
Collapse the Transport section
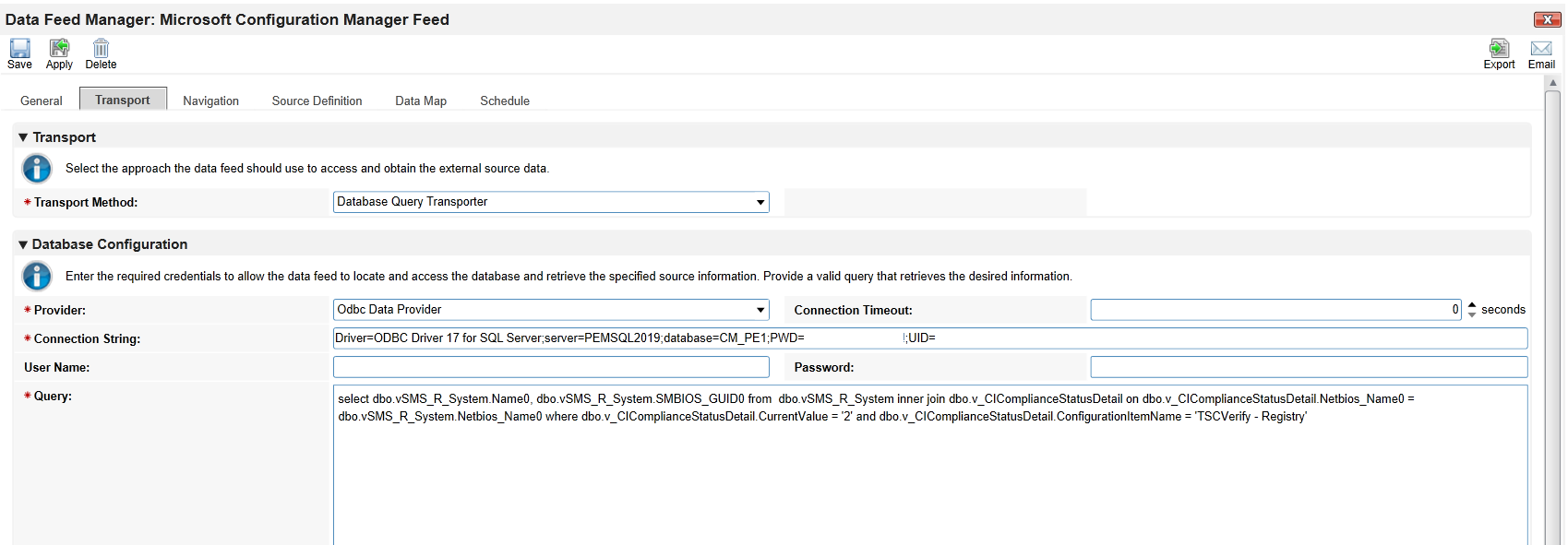point(23,137)
